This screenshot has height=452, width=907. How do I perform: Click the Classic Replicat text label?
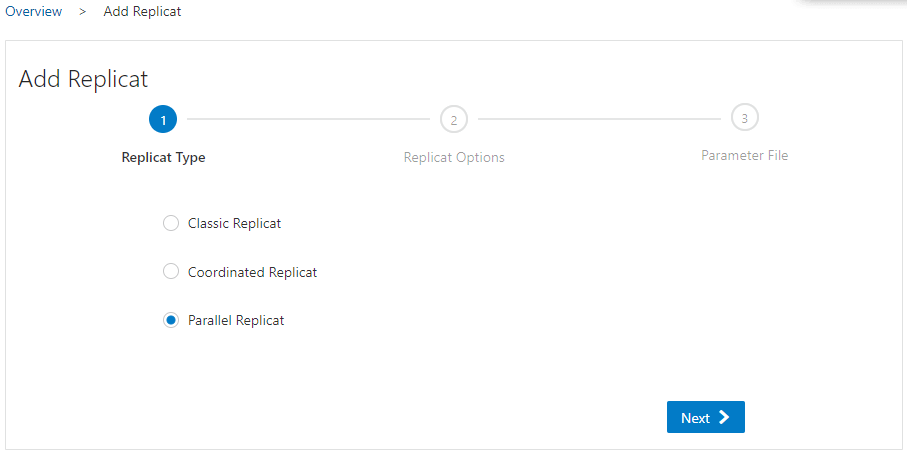(234, 223)
